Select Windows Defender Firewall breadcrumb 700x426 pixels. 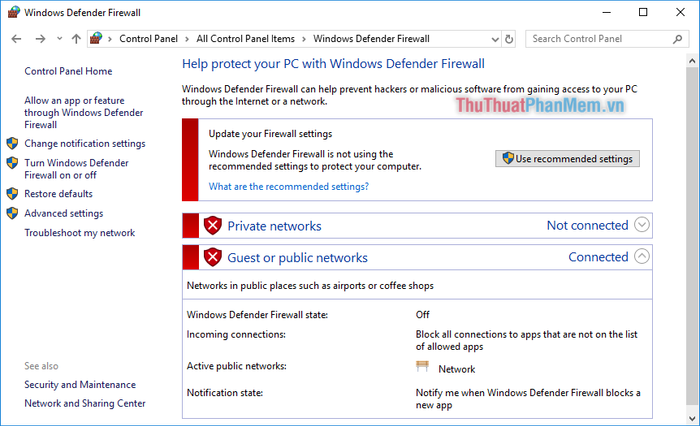click(371, 39)
